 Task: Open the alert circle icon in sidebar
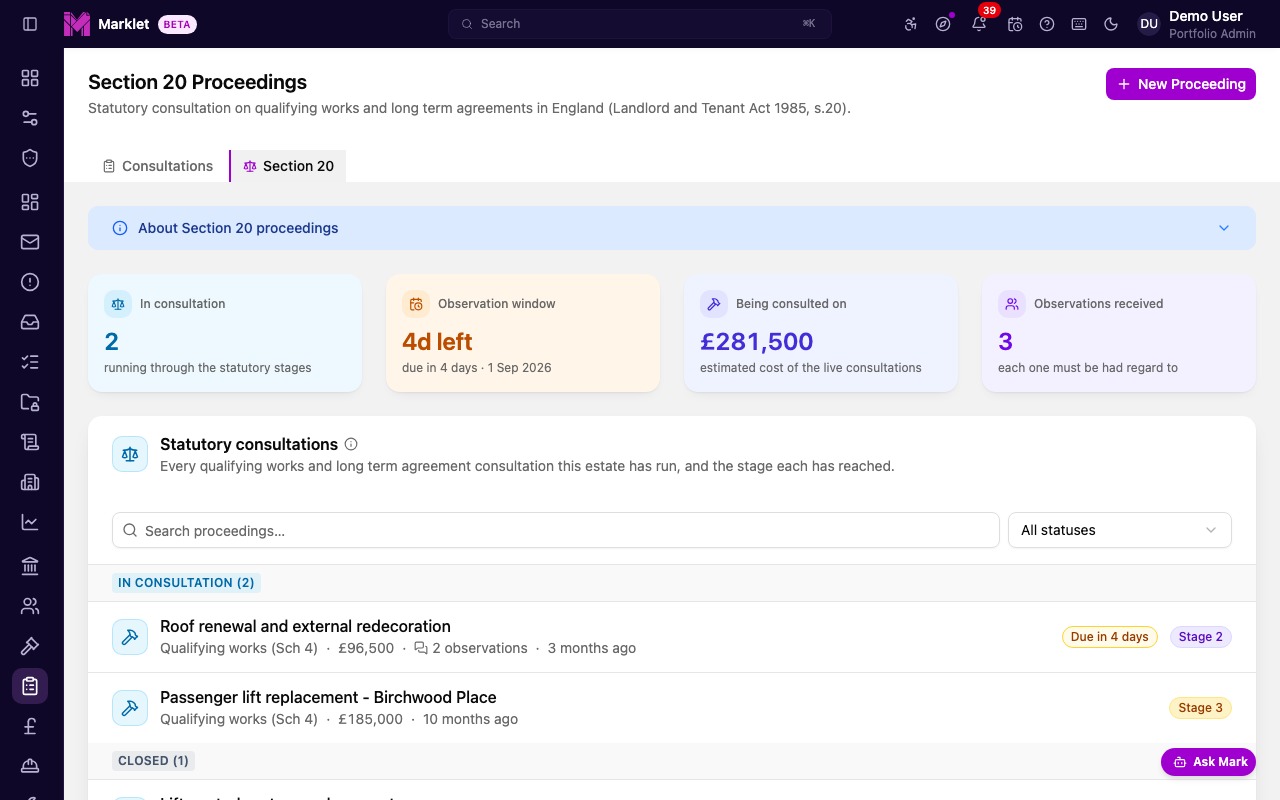pos(30,282)
